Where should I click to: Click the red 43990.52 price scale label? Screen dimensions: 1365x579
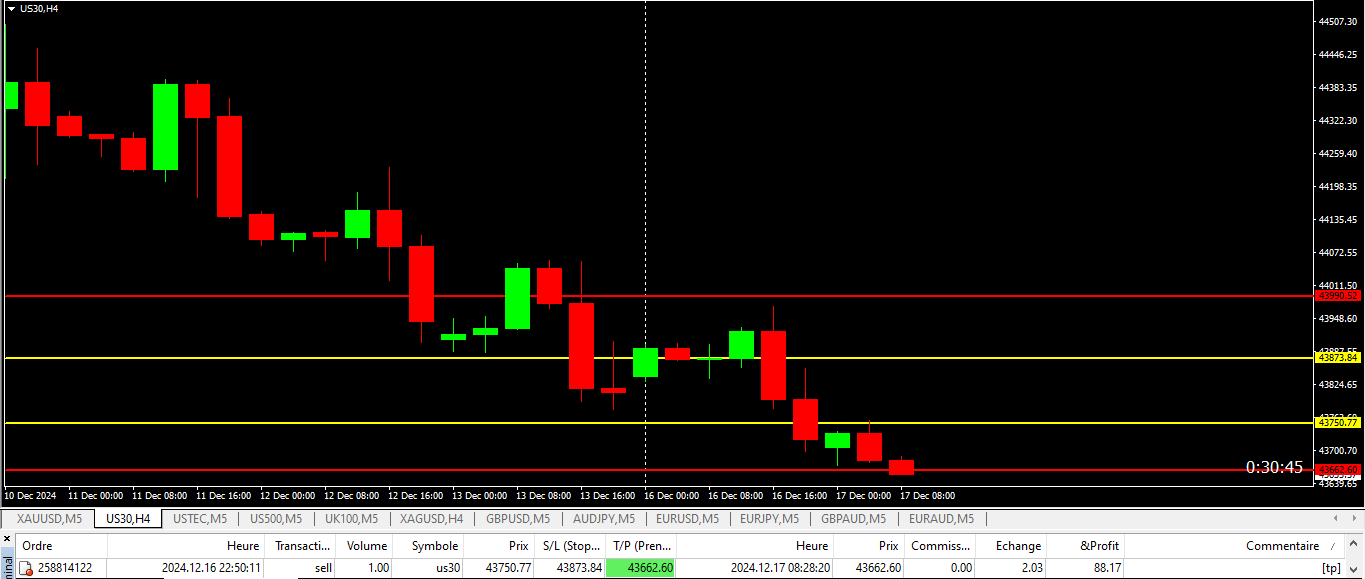1338,296
